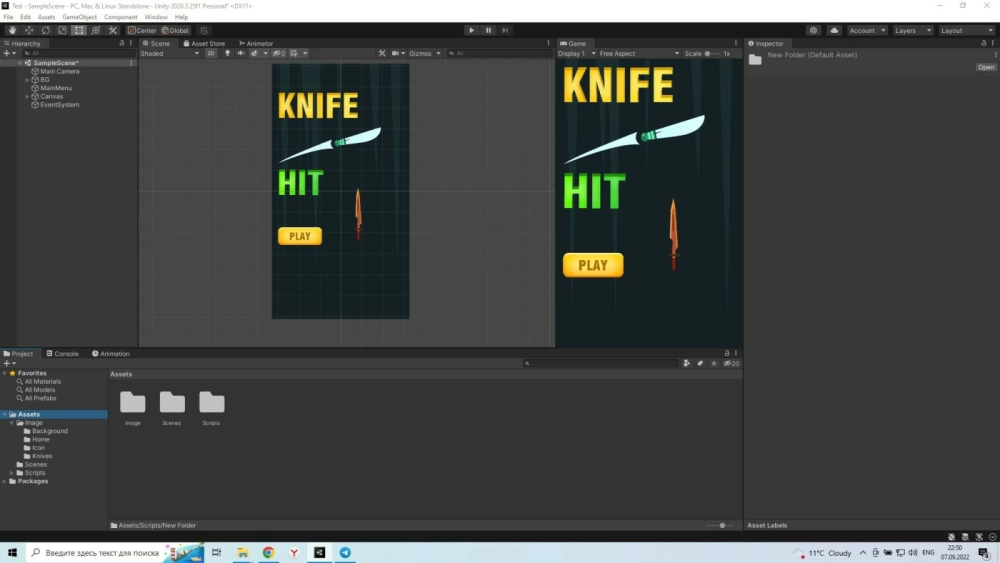Image resolution: width=1000 pixels, height=563 pixels.
Task: Open the Shaded draw mode dropdown
Action: coord(169,53)
